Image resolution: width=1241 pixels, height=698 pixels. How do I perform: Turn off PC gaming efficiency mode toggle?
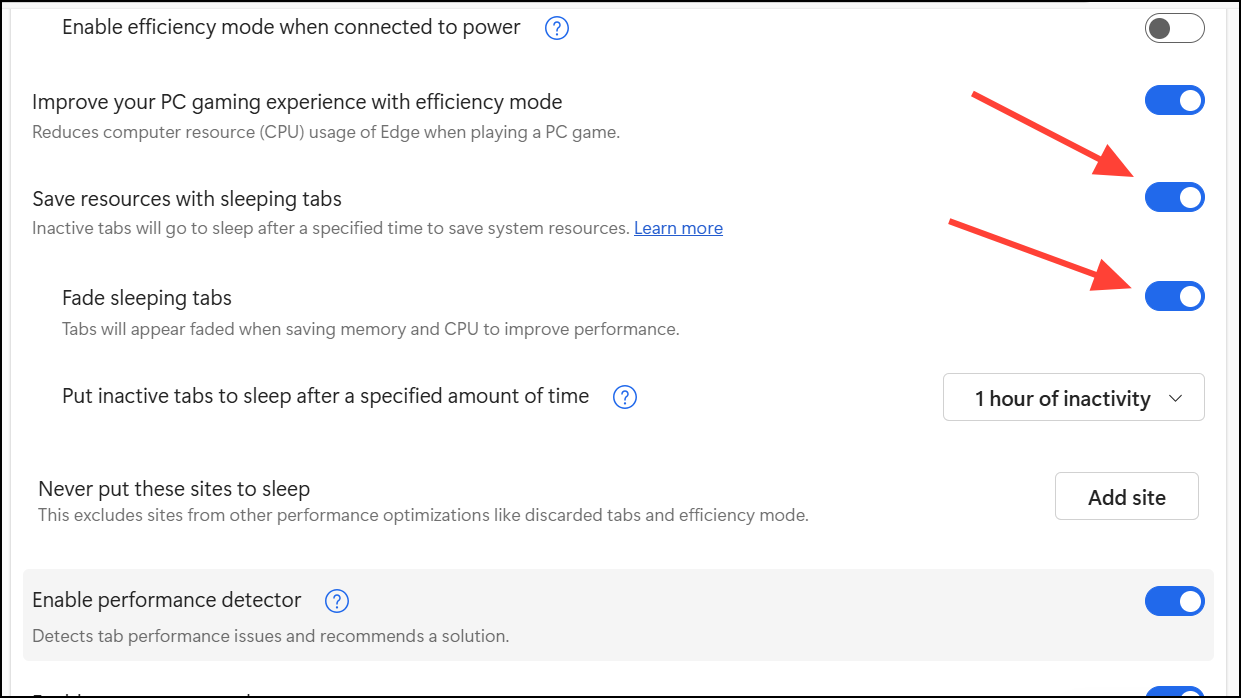[x=1174, y=101]
